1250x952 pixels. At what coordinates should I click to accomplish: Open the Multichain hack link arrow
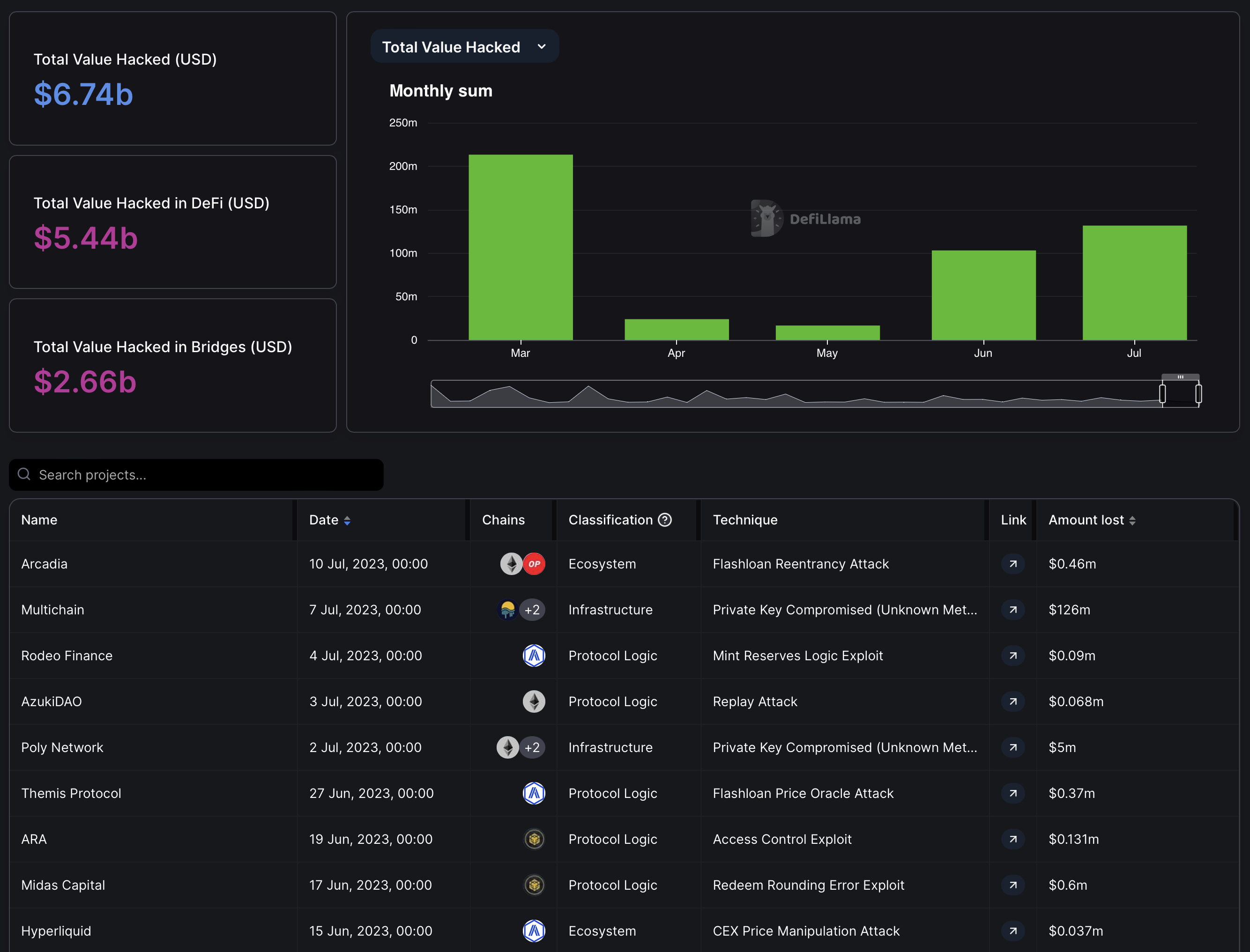point(1013,610)
